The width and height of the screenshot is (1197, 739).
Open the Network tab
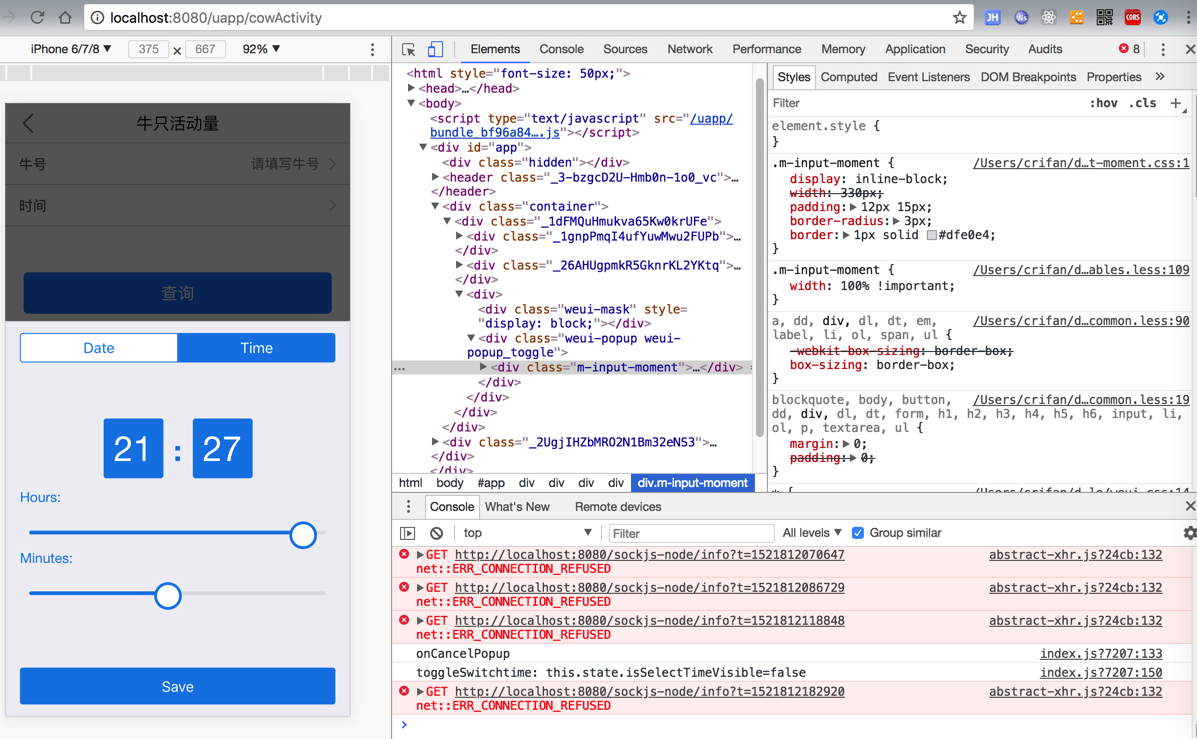pos(689,49)
